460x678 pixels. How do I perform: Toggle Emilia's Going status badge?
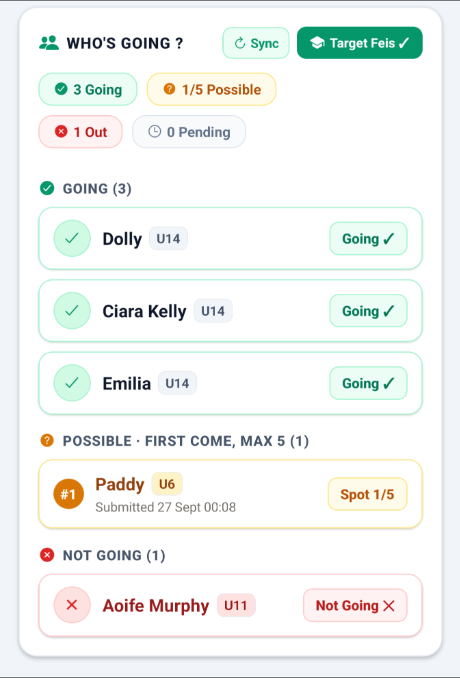tap(368, 383)
